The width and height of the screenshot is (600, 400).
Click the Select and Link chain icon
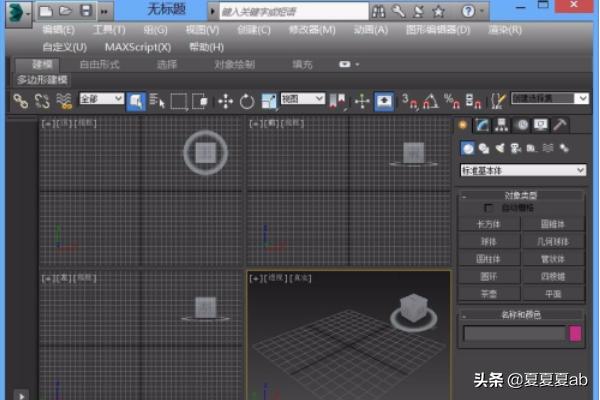tap(20, 100)
